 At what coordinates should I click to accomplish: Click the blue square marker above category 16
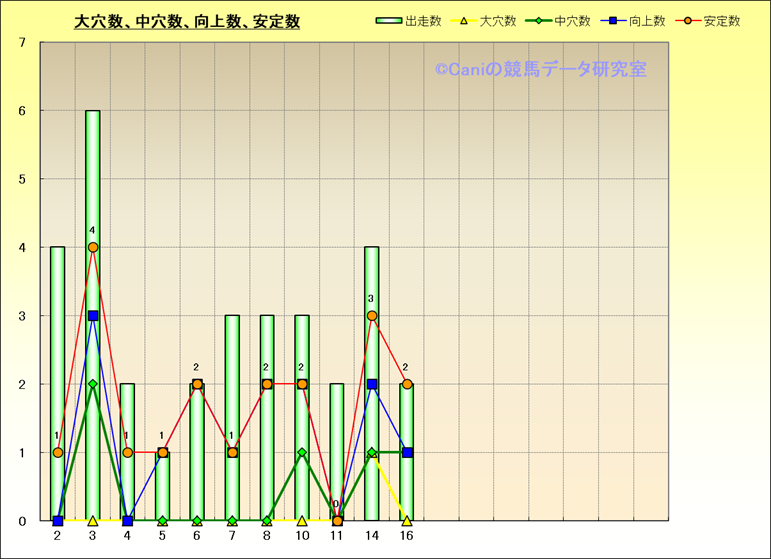407,452
